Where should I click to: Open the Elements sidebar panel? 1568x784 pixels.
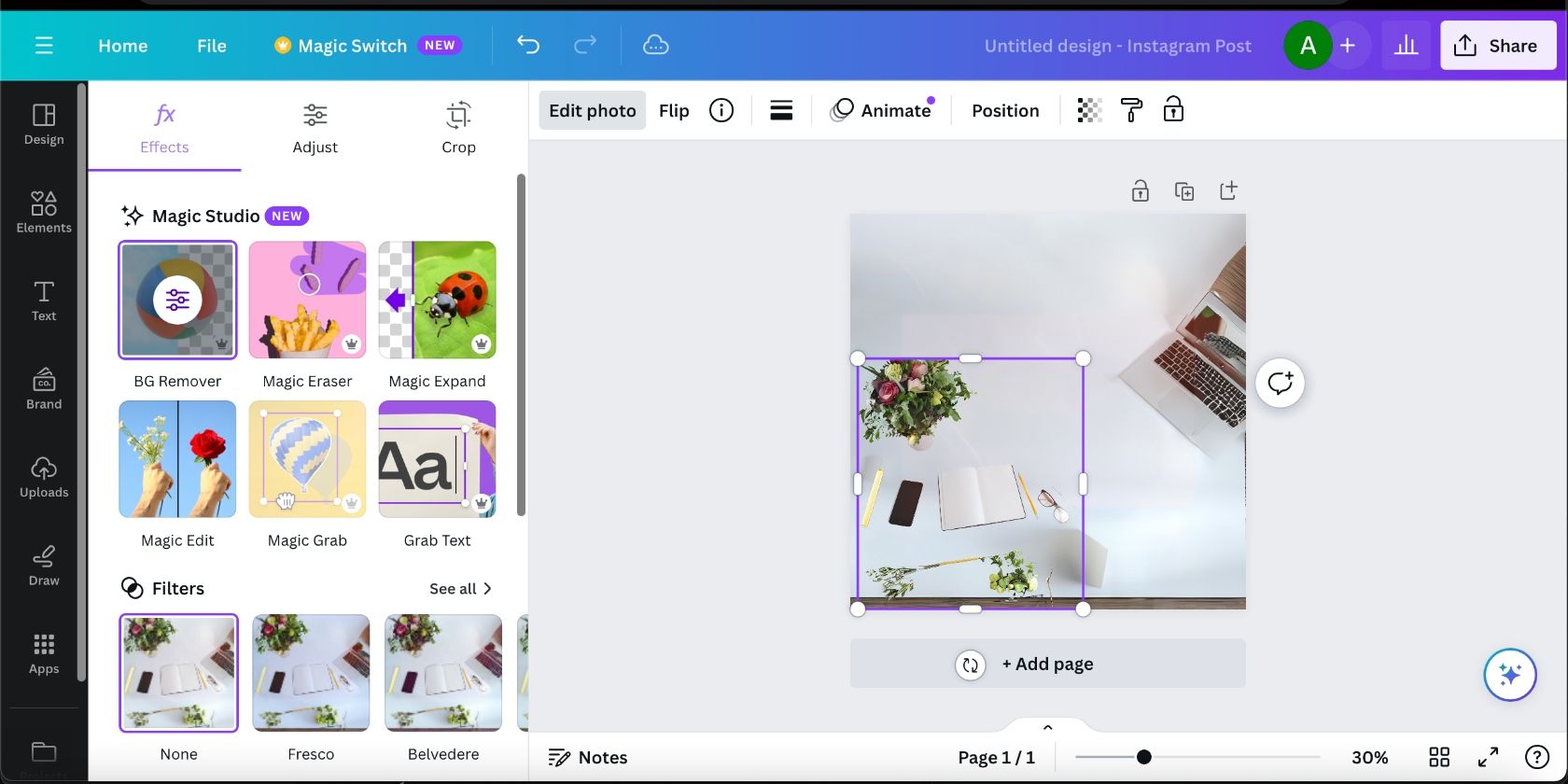point(44,212)
